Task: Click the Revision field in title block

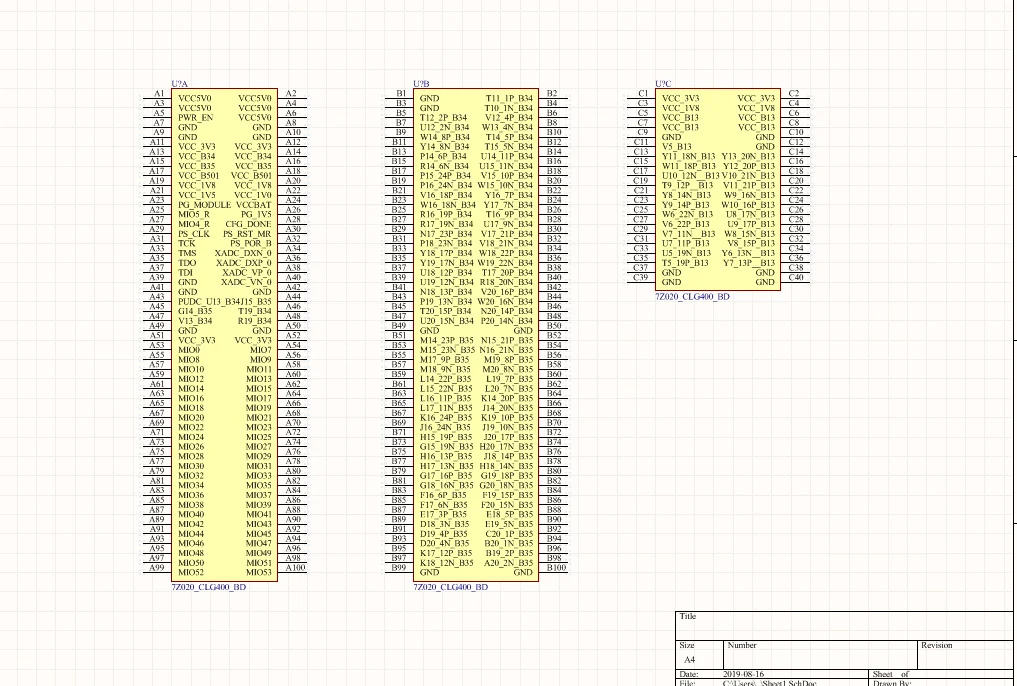Action: pos(965,655)
